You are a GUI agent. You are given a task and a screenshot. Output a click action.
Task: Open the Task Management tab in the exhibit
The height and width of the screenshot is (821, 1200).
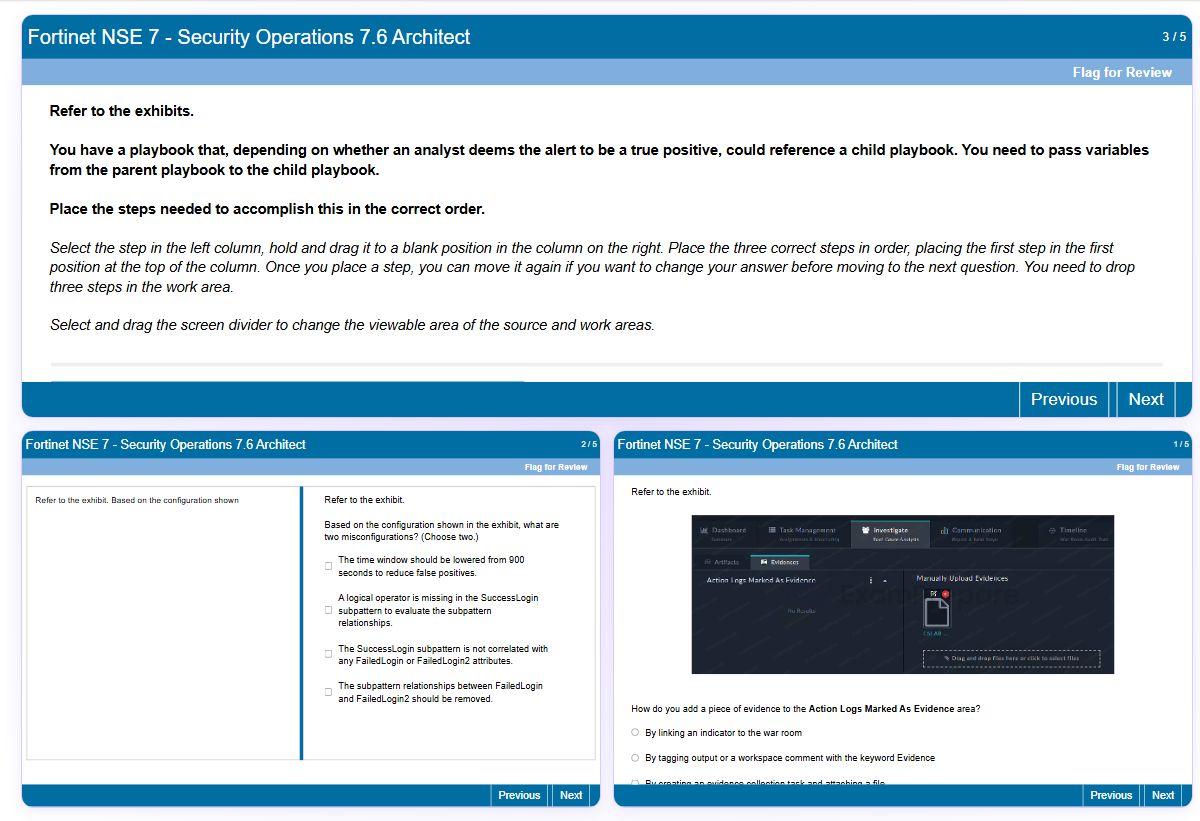pyautogui.click(x=802, y=533)
